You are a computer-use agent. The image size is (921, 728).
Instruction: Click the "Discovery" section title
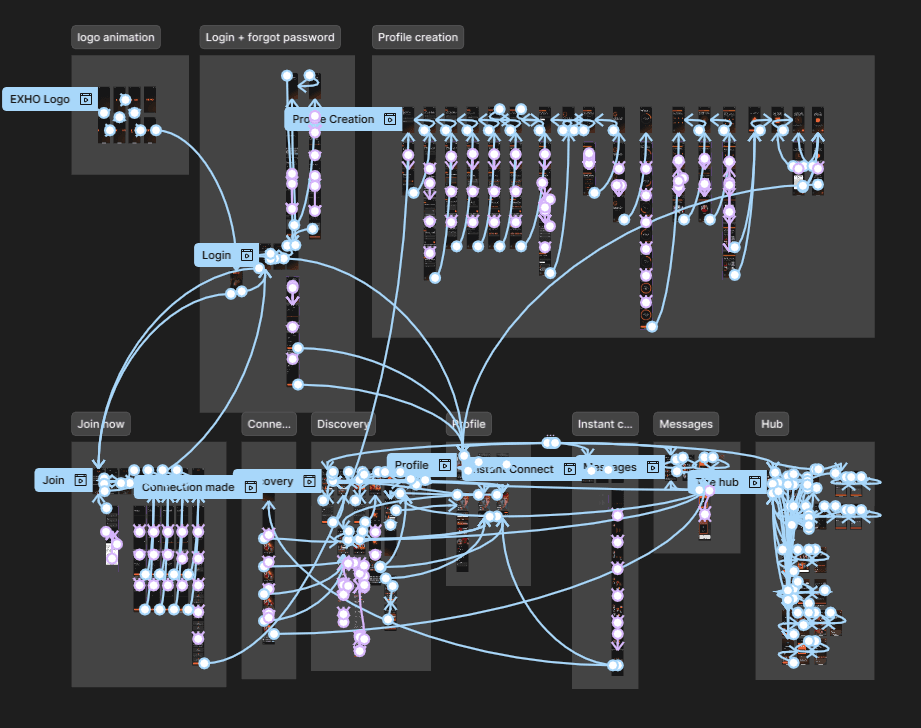tap(343, 424)
